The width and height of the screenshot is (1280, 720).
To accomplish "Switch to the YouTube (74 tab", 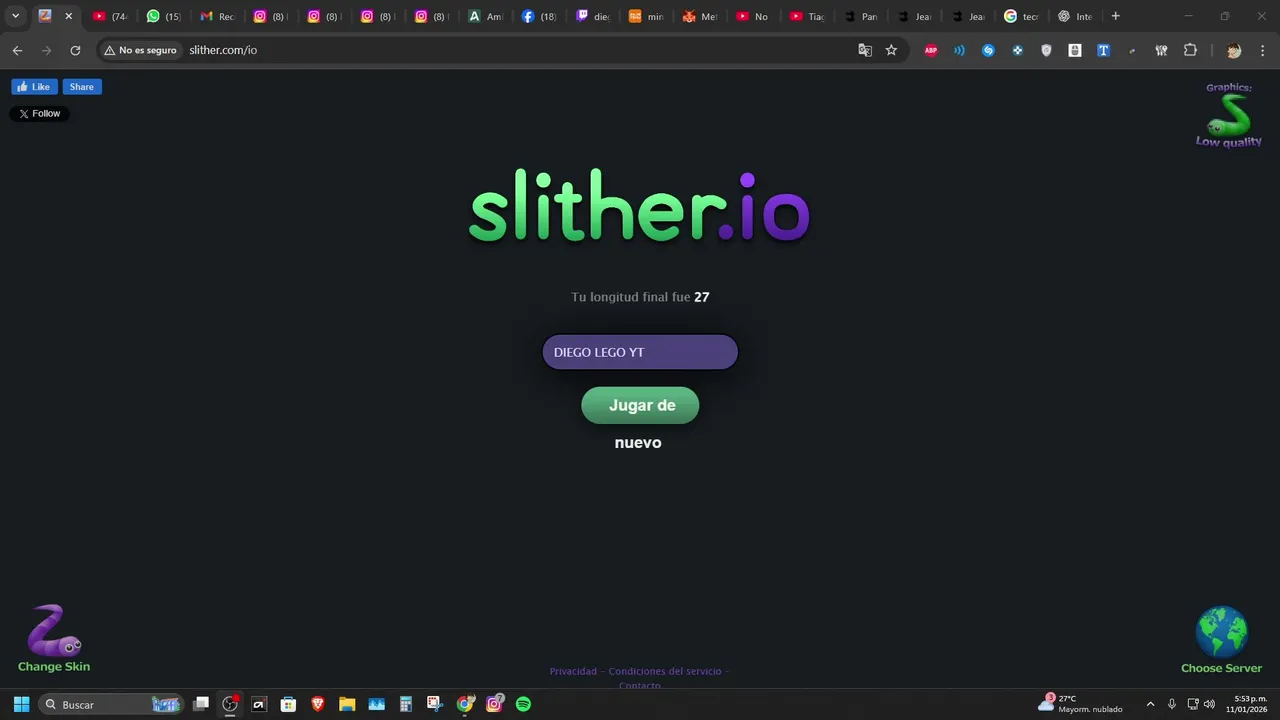I will (109, 16).
